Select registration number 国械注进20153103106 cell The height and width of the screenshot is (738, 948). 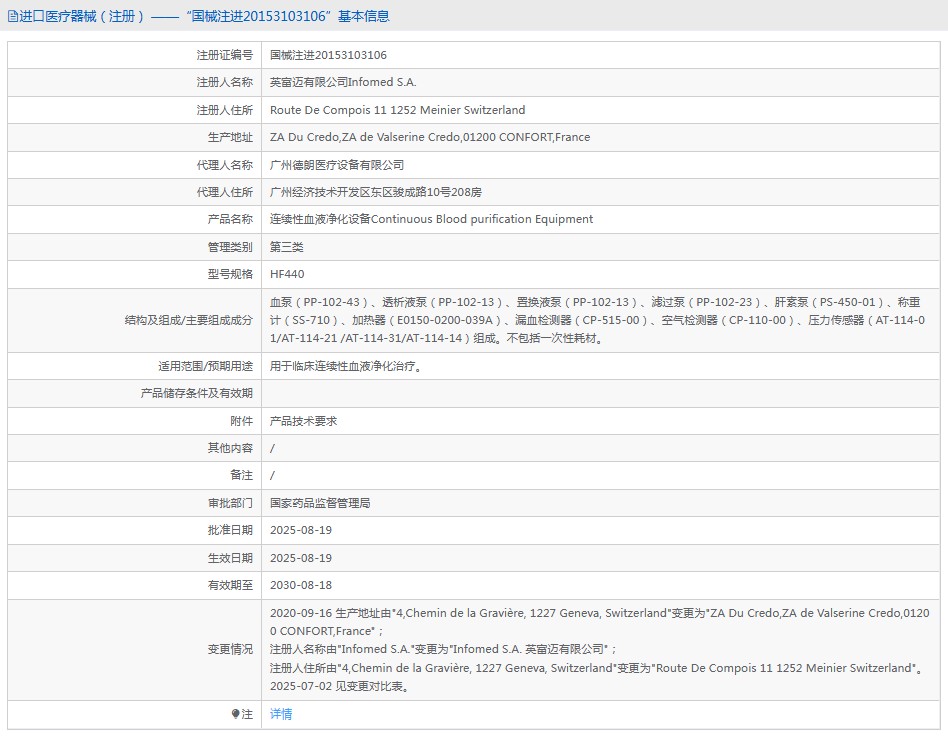pyautogui.click(x=328, y=55)
